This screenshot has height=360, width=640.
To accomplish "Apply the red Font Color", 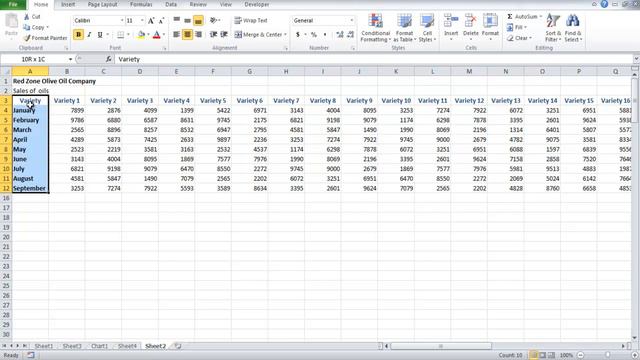I will (x=156, y=35).
